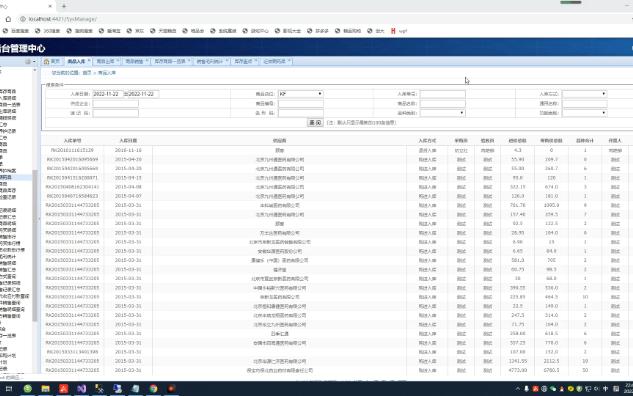Open File Explorer on the taskbar
The width and height of the screenshot is (633, 396).
click(x=46, y=388)
